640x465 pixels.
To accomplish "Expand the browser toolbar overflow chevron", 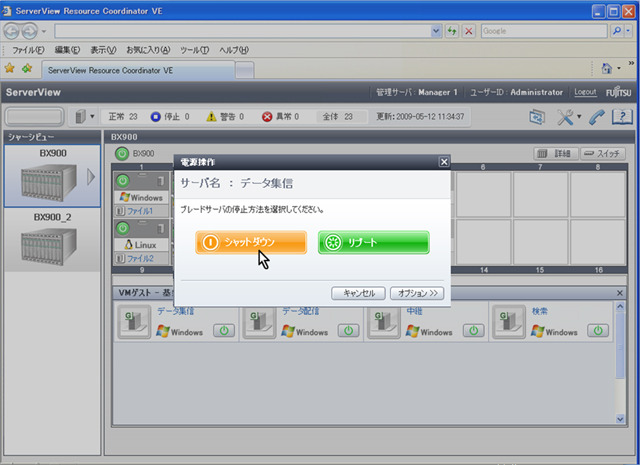I will click(631, 63).
